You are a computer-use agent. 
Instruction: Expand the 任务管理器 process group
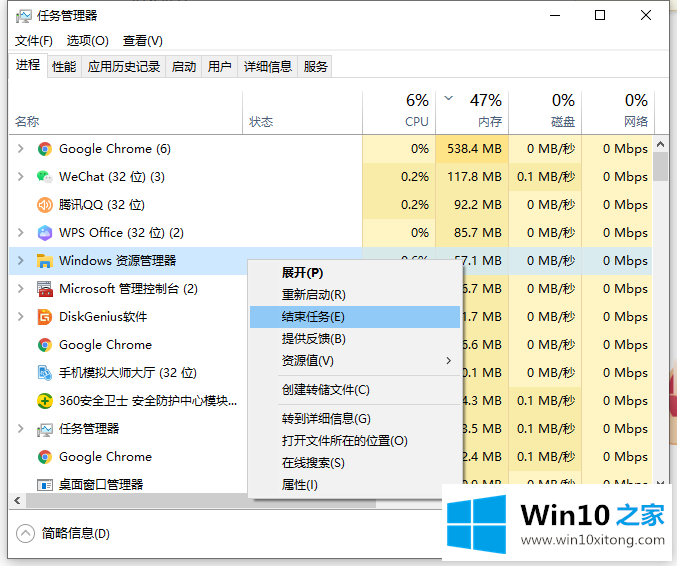20,429
